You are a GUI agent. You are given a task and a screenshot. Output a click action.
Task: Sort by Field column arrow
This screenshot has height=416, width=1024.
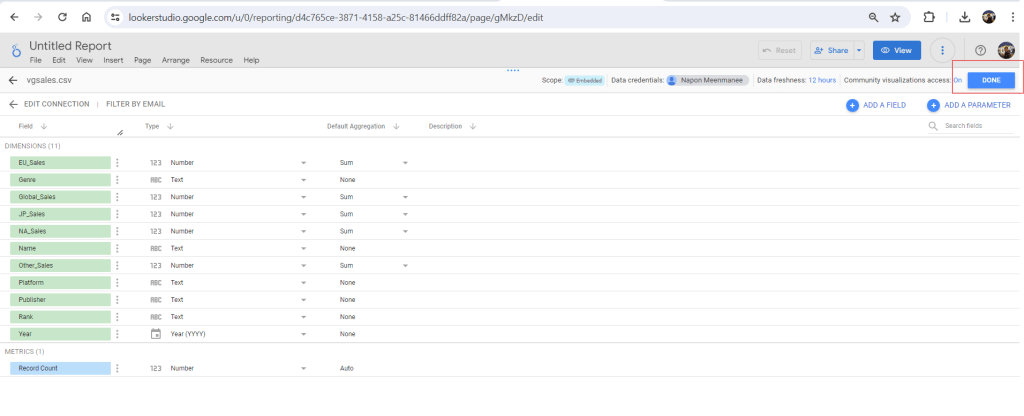(x=44, y=126)
